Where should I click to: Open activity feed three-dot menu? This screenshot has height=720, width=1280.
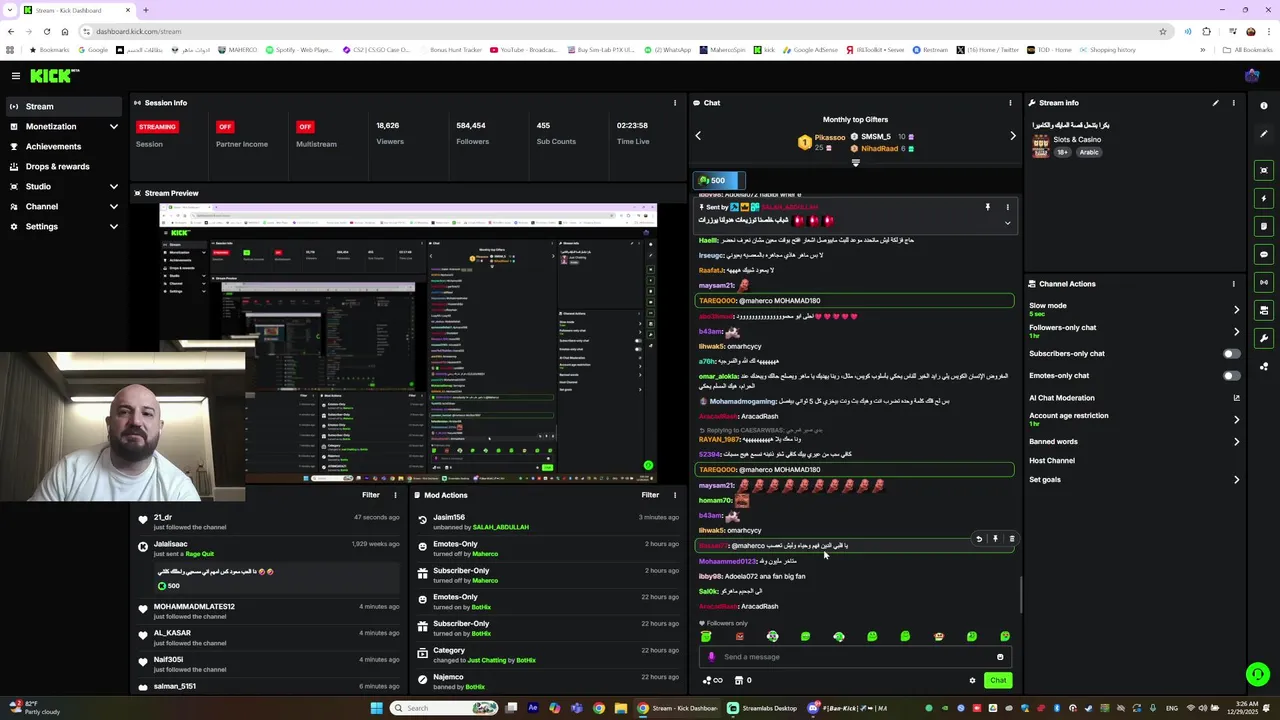click(x=395, y=495)
